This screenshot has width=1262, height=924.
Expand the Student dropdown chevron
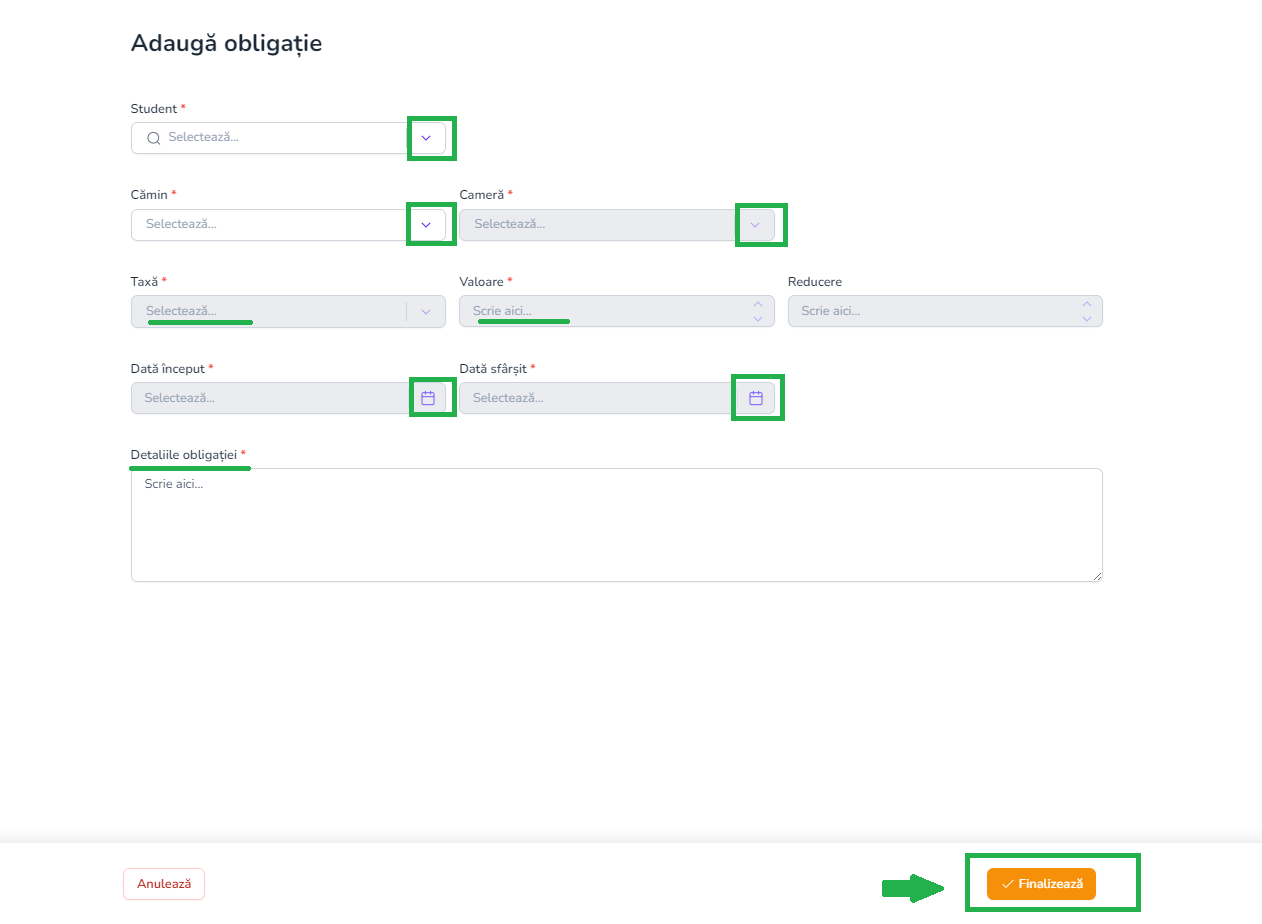coord(426,138)
